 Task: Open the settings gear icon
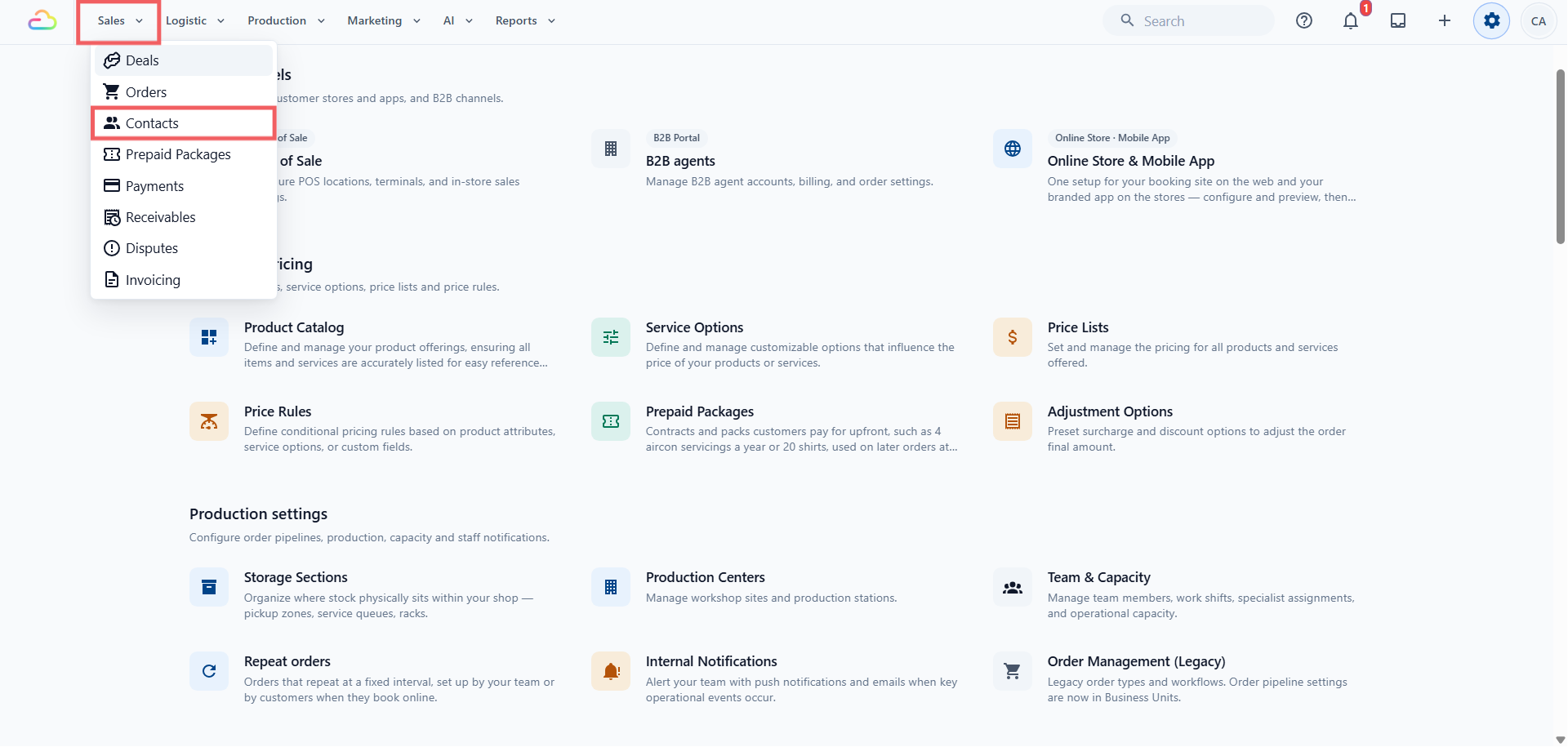pyautogui.click(x=1492, y=20)
